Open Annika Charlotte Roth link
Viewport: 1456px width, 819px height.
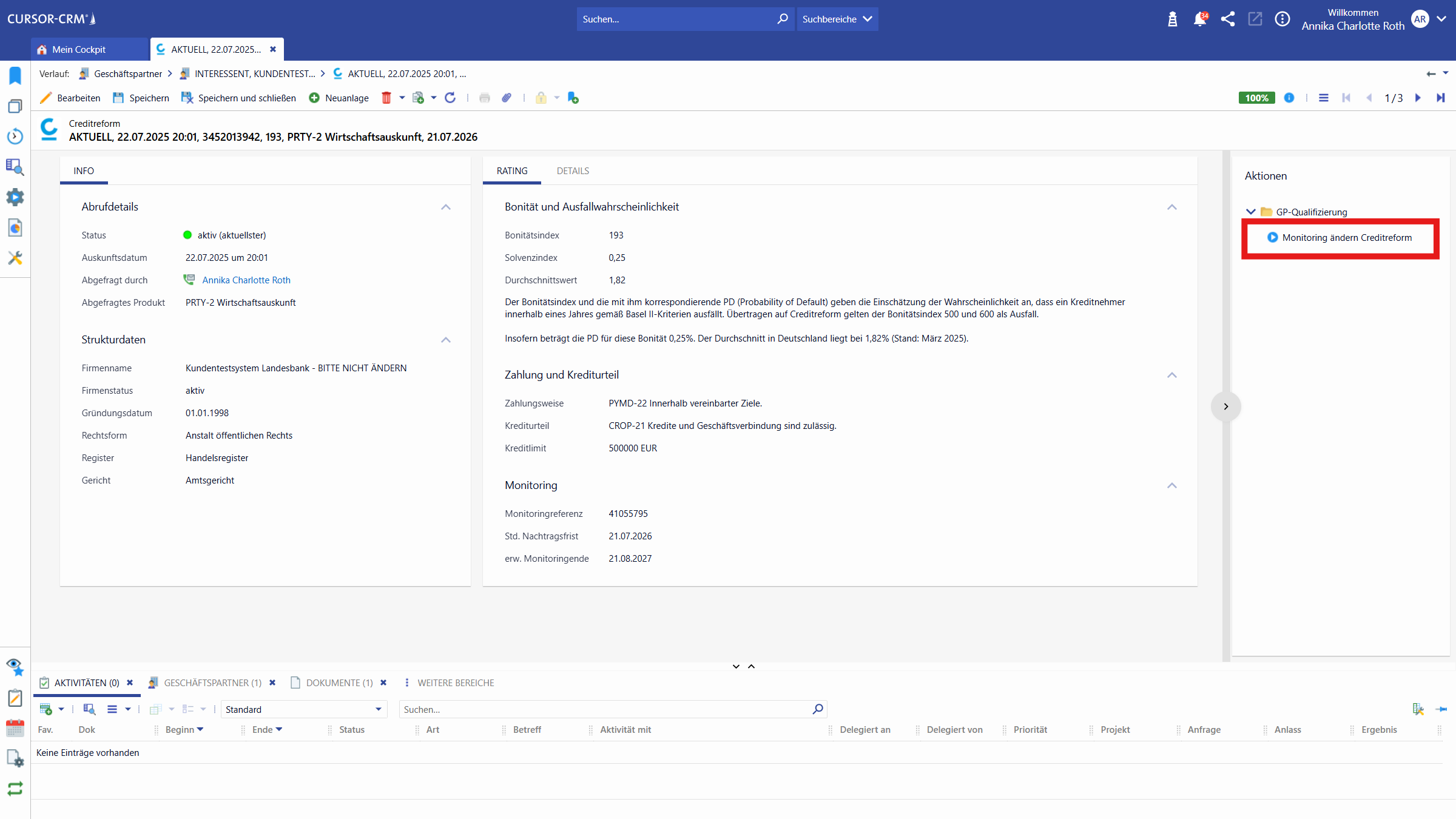click(246, 280)
